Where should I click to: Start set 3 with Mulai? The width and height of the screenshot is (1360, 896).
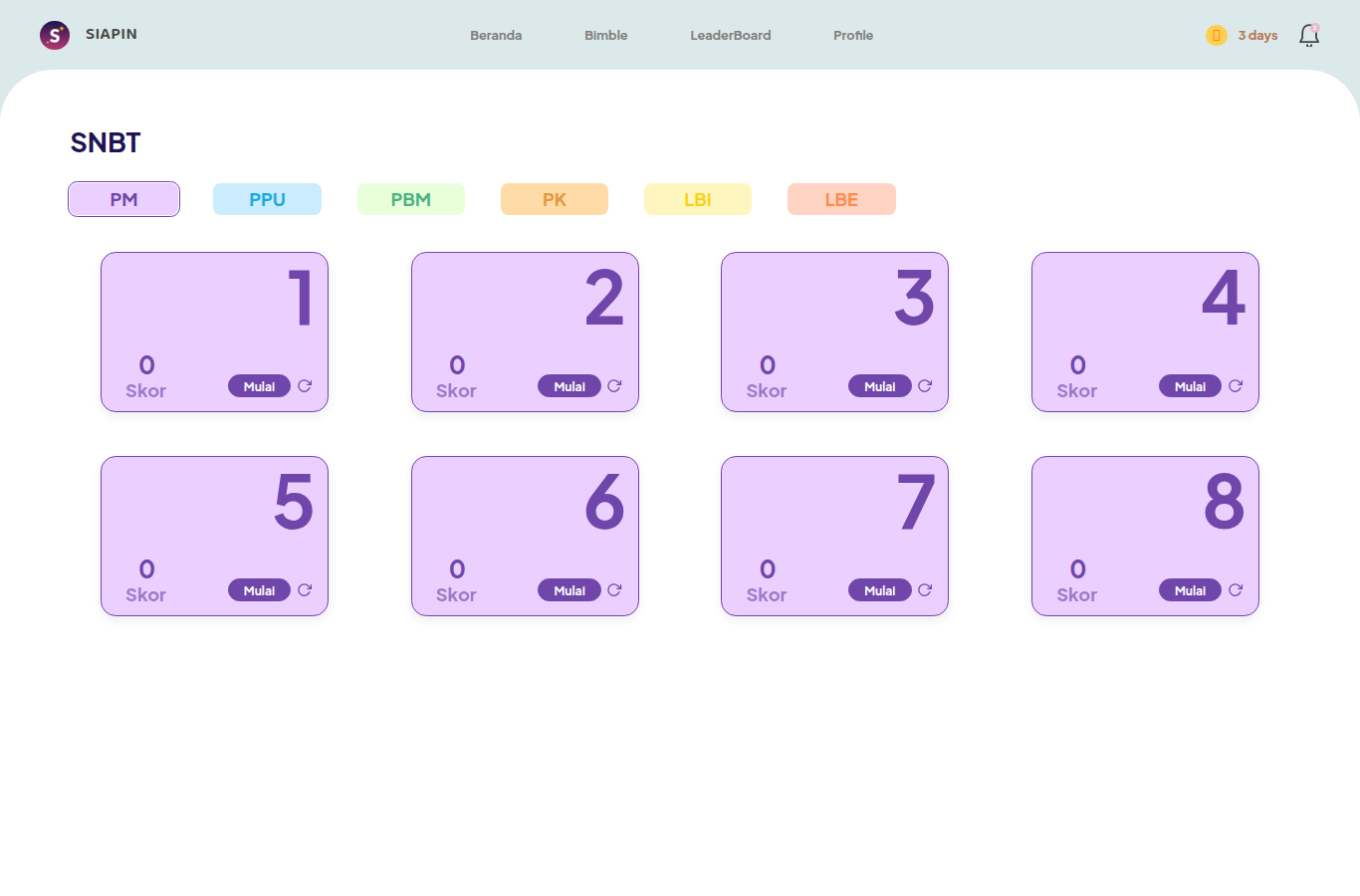click(x=880, y=386)
